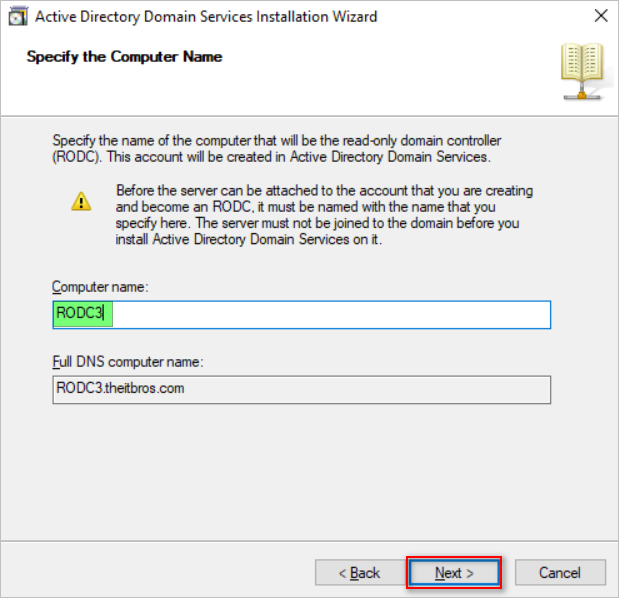This screenshot has width=619, height=598.
Task: Click the window title text
Action: click(206, 17)
